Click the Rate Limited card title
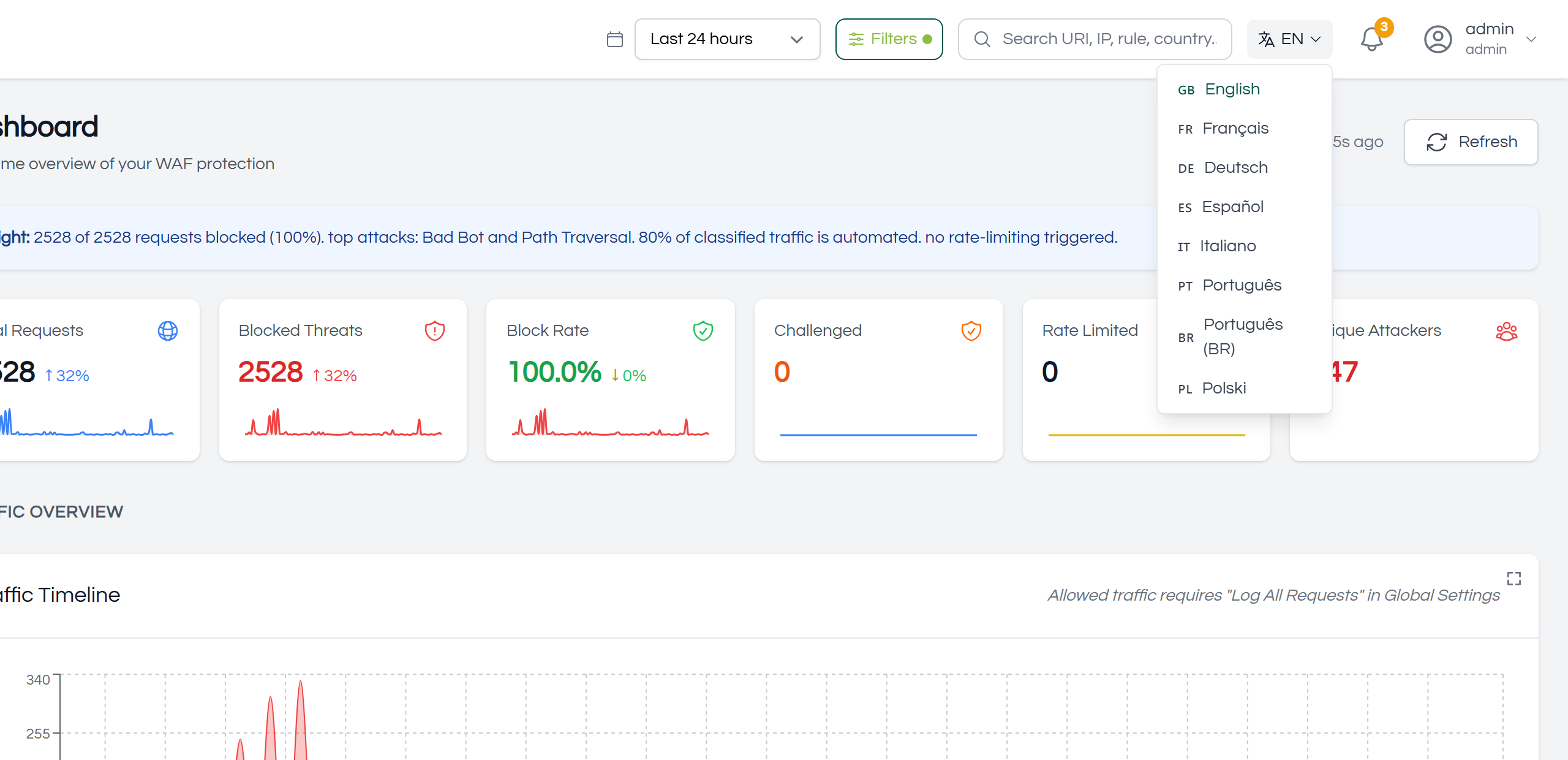The height and width of the screenshot is (760, 1568). click(1090, 331)
